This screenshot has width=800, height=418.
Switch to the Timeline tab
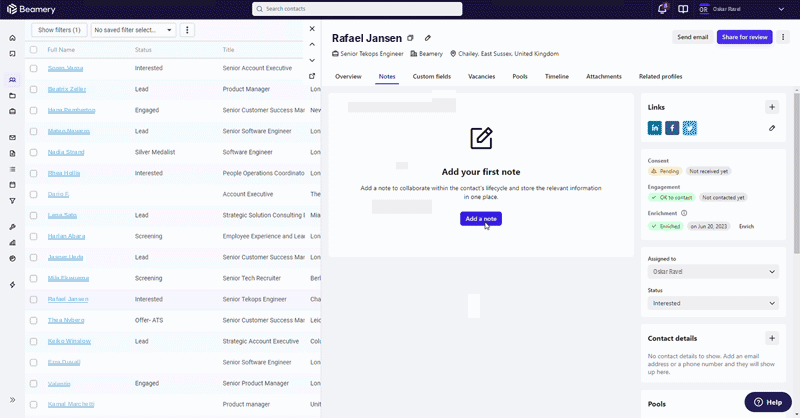pos(557,77)
